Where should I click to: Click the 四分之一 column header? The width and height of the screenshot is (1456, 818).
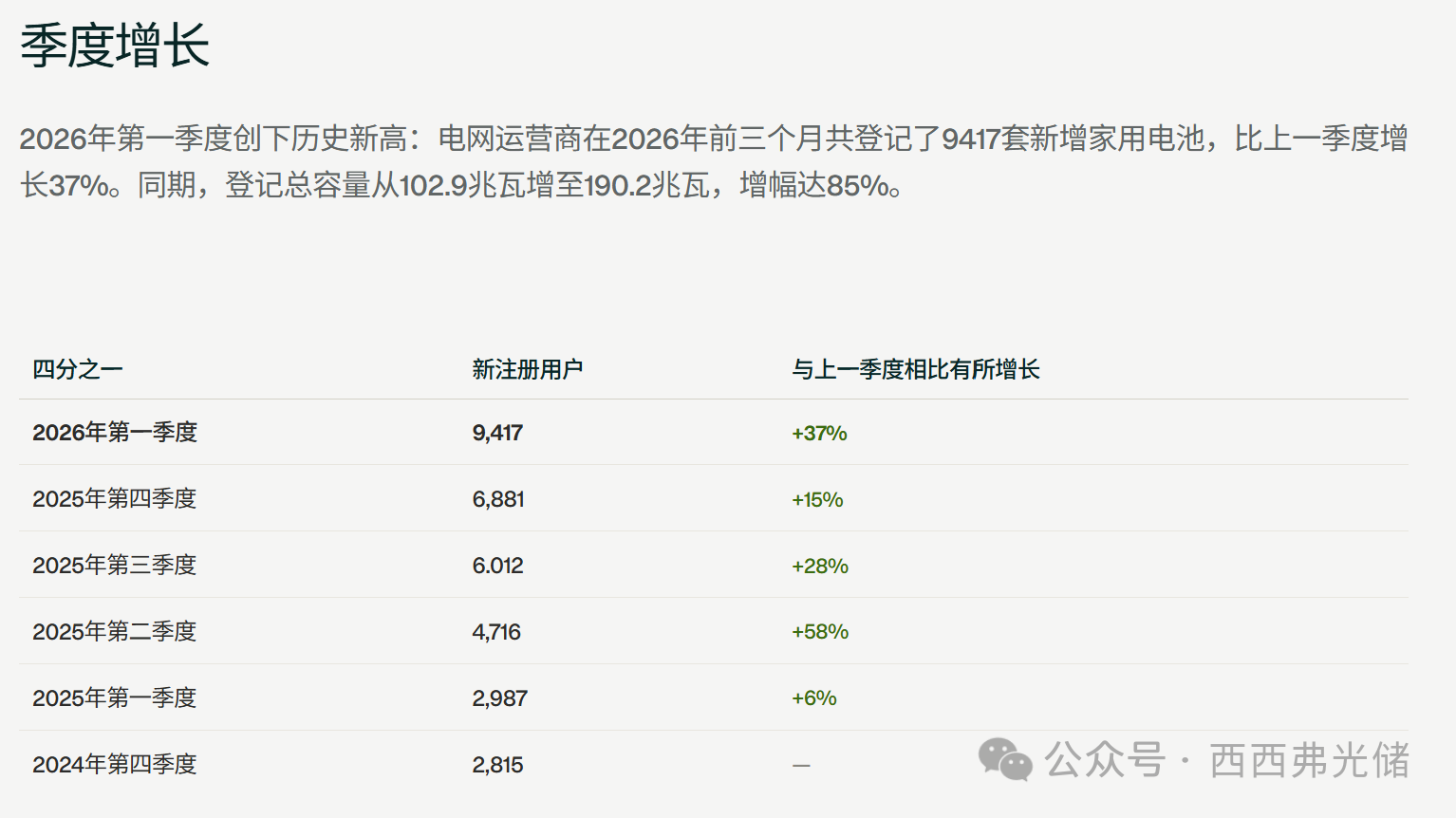click(78, 369)
